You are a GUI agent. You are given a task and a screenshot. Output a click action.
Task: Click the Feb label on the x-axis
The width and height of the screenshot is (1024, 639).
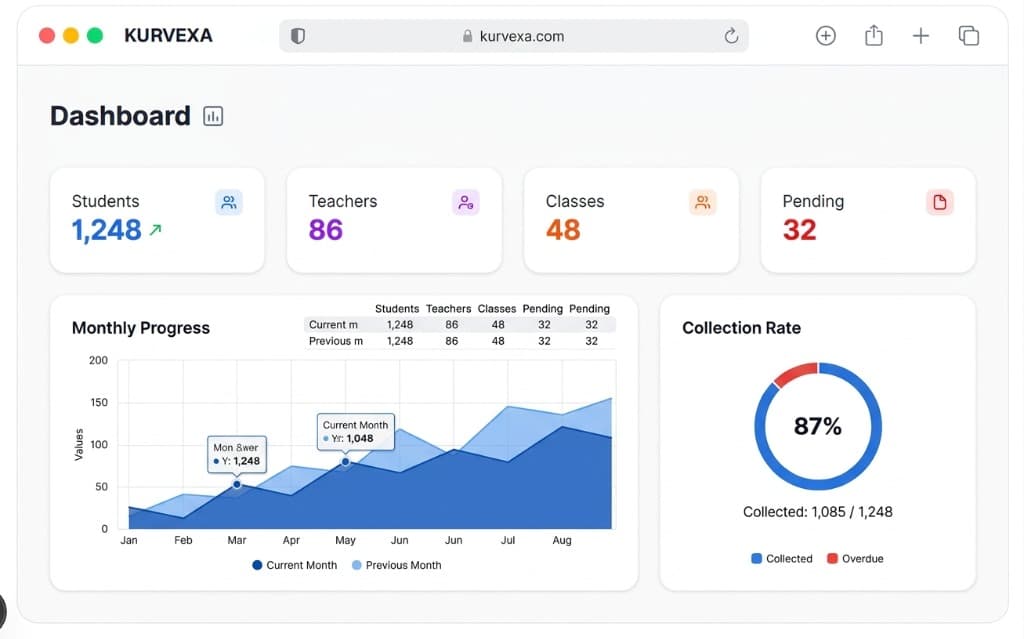click(183, 540)
